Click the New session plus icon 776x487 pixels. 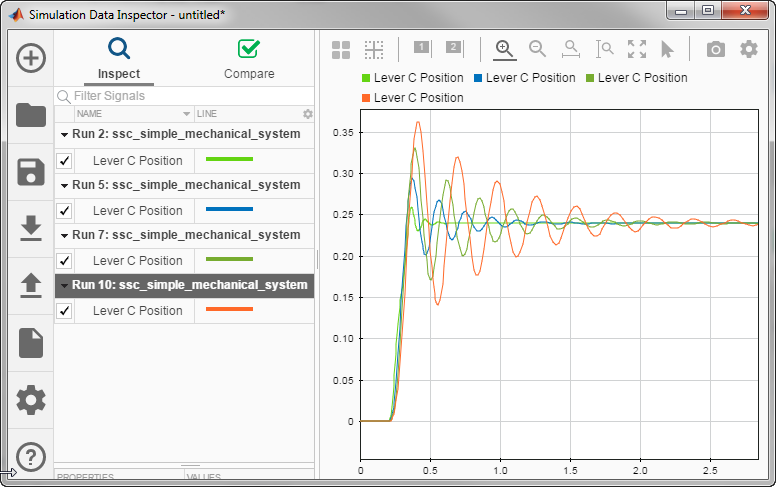[31, 58]
